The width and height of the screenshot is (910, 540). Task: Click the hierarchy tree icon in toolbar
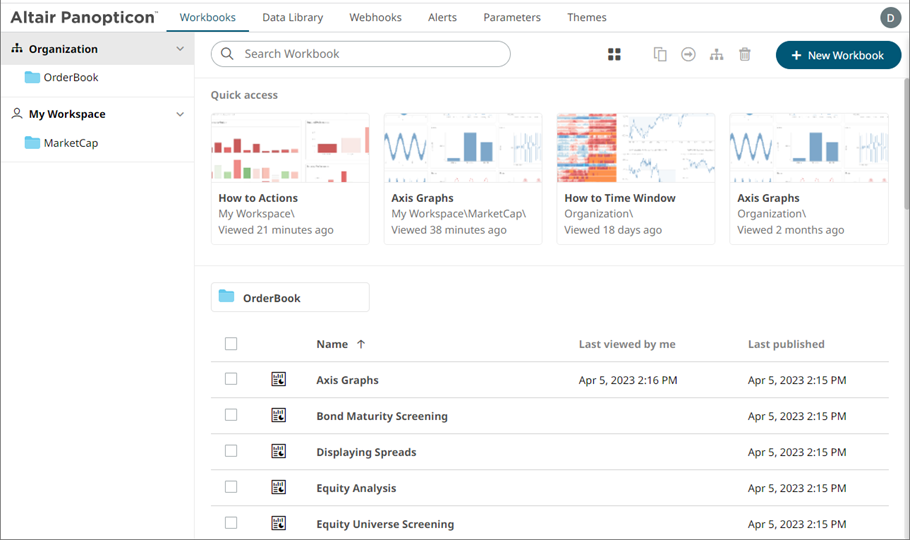point(716,55)
